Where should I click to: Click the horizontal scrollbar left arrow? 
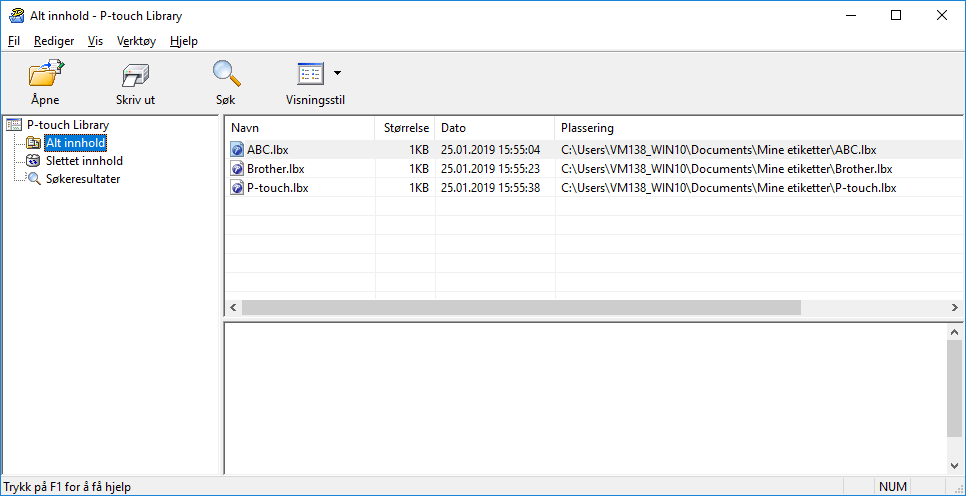pyautogui.click(x=233, y=307)
